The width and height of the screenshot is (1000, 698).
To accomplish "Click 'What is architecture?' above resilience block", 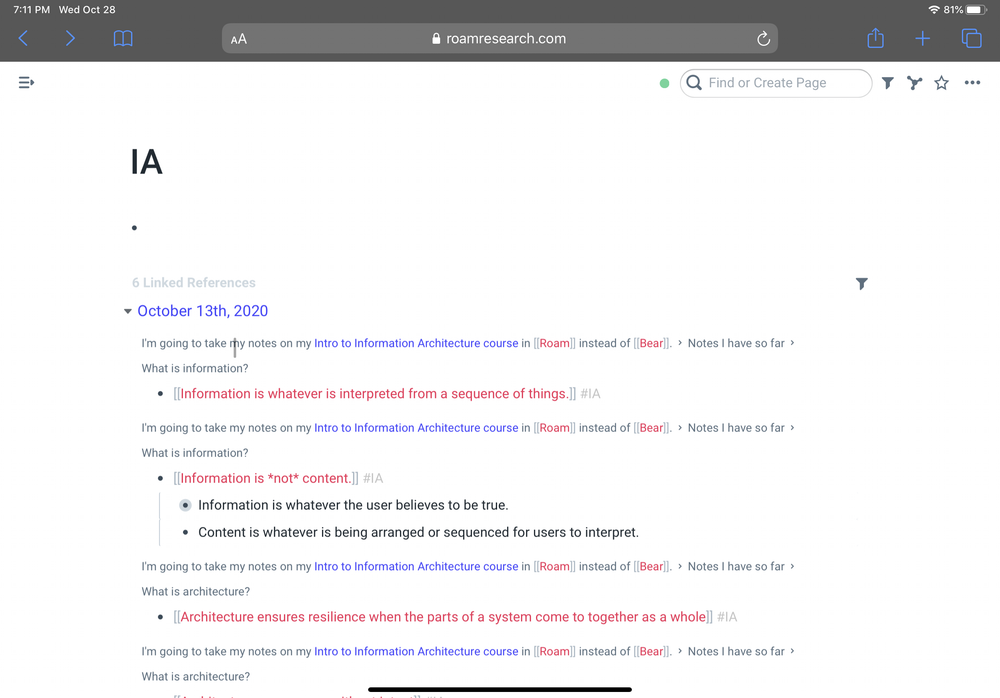I will (195, 591).
